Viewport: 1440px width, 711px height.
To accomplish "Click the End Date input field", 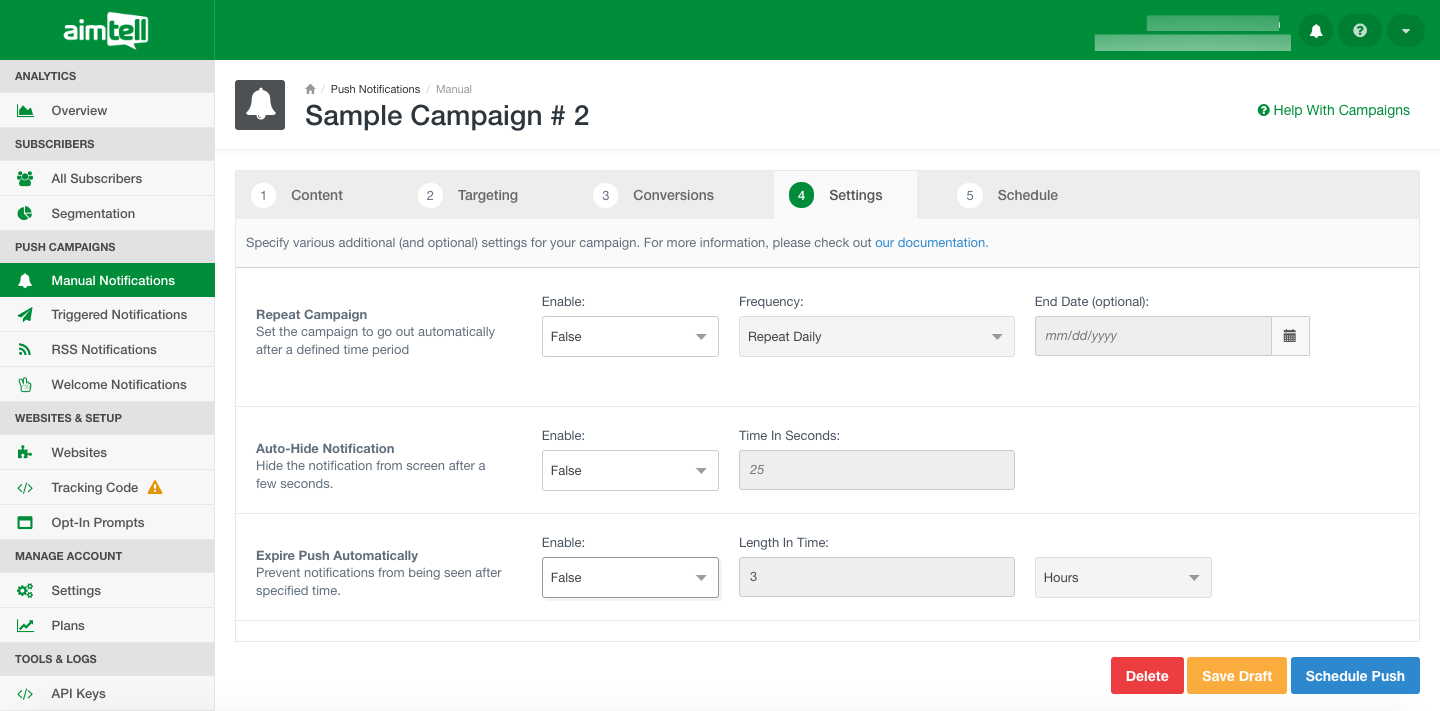I will (1153, 337).
